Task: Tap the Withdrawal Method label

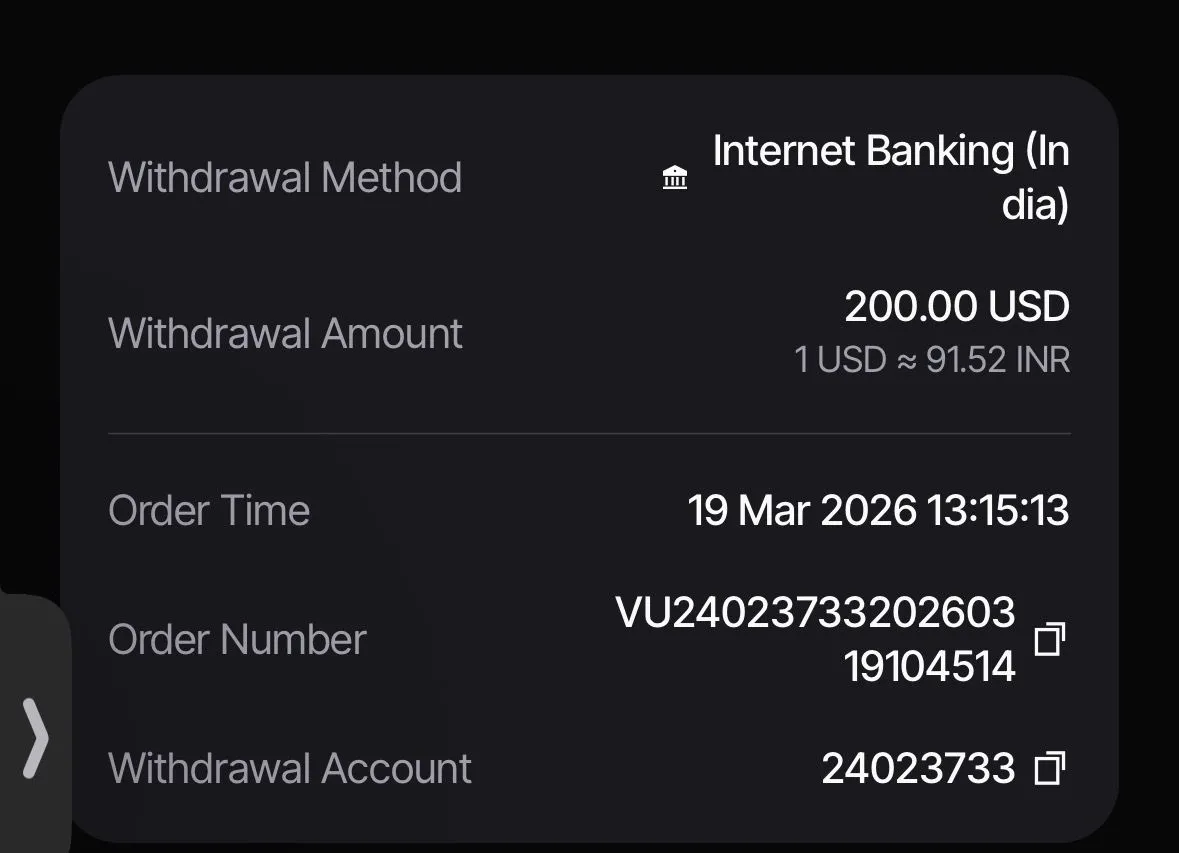Action: pos(285,178)
